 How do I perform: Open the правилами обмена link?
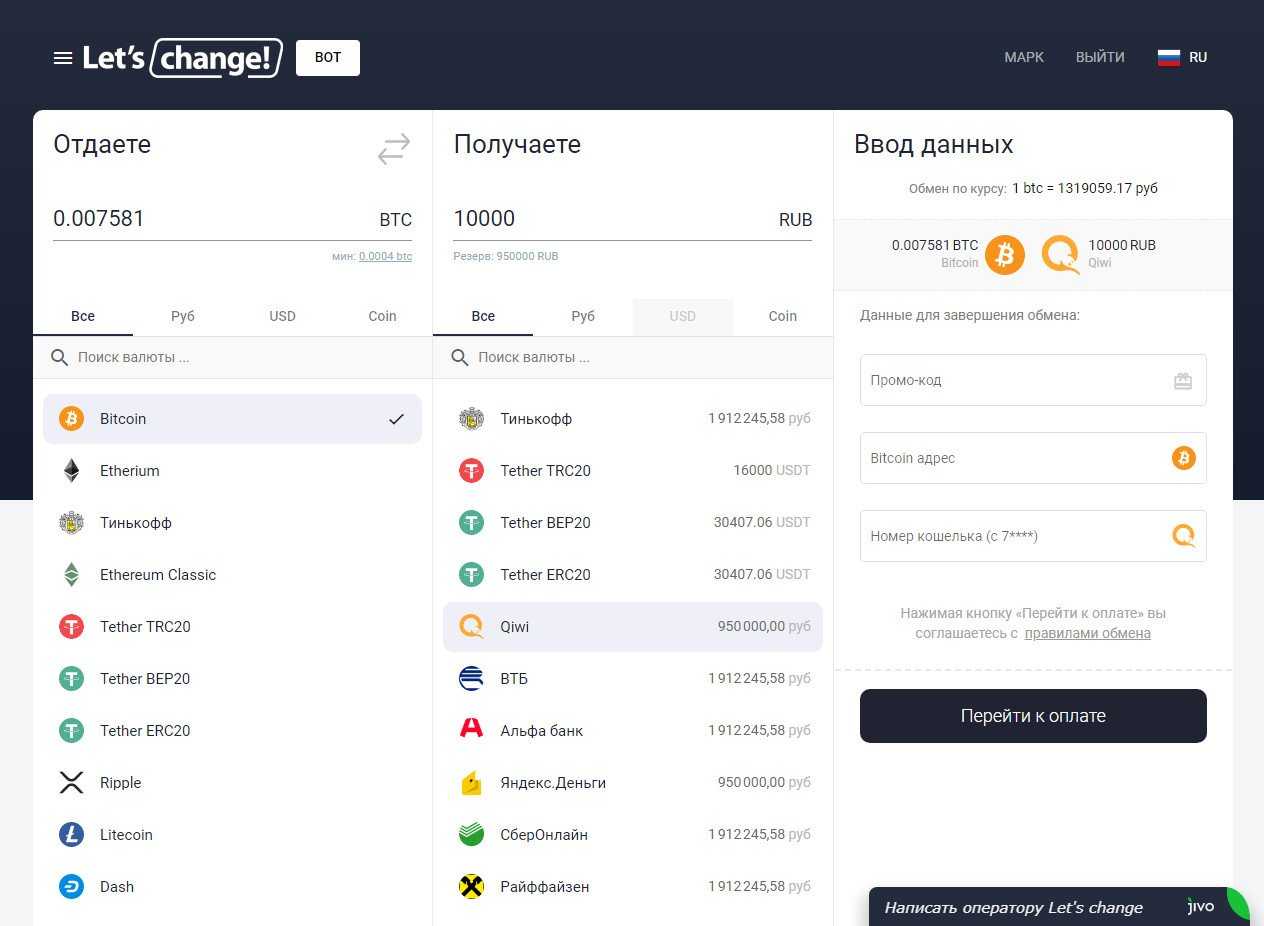tap(1087, 633)
